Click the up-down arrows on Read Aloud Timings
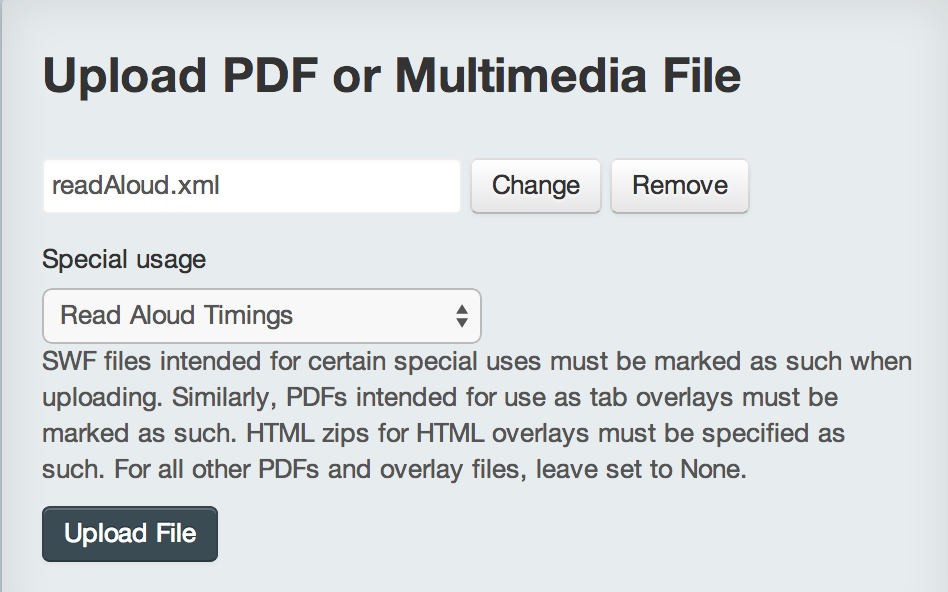948x592 pixels. coord(462,316)
